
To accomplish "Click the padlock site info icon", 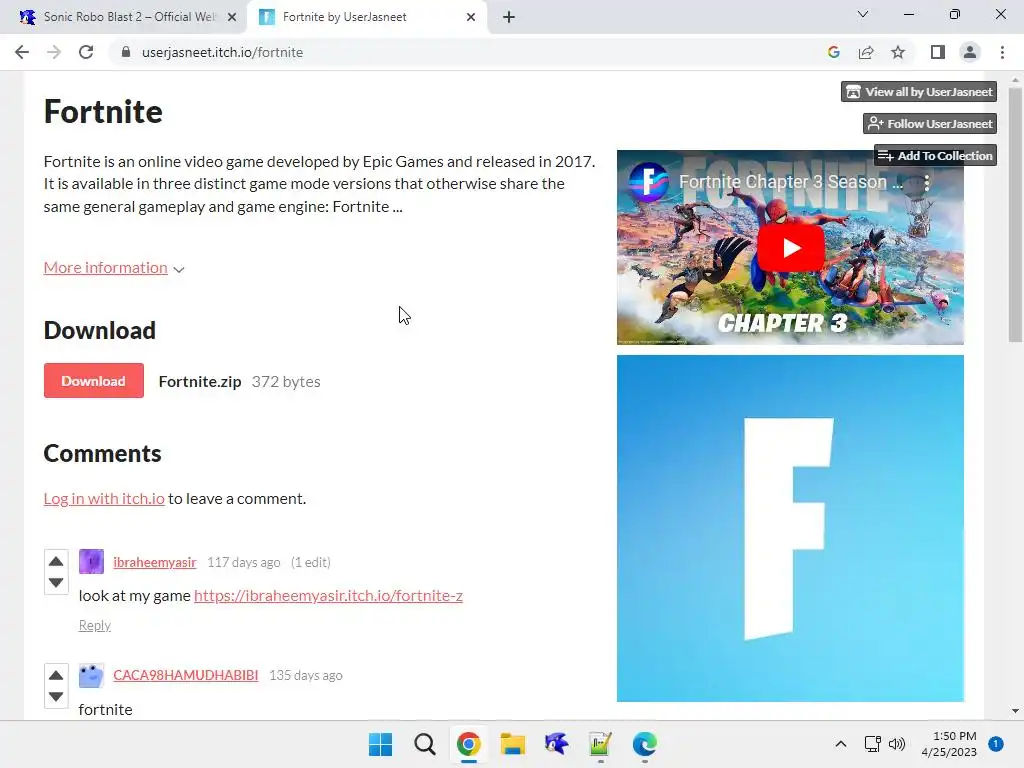I will click(126, 52).
